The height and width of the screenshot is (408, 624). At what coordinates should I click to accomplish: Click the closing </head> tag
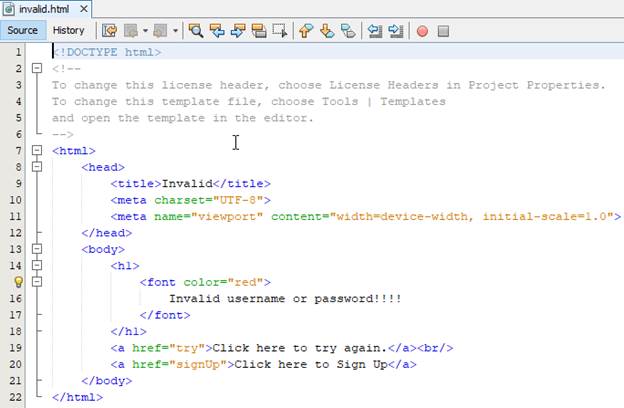pyautogui.click(x=107, y=233)
